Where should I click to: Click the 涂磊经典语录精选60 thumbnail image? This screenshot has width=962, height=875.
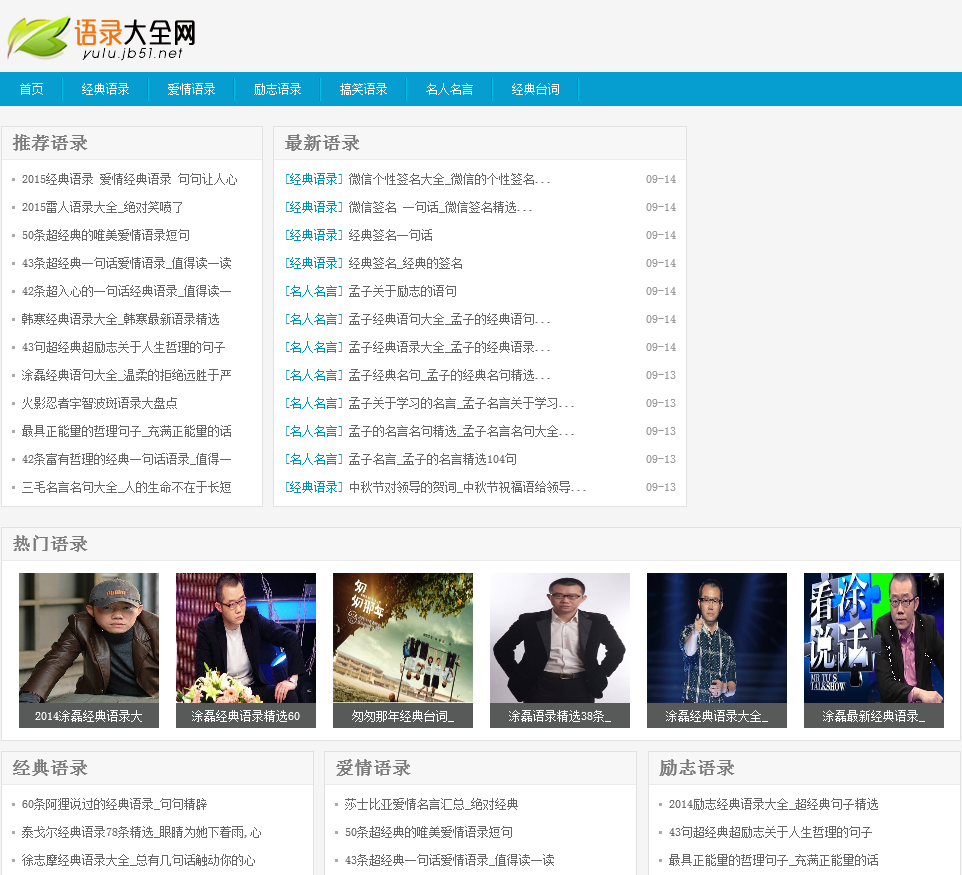point(245,638)
